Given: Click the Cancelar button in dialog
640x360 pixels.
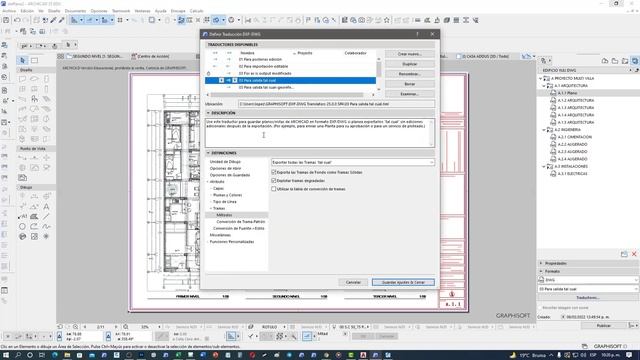Looking at the screenshot, I should [x=353, y=282].
